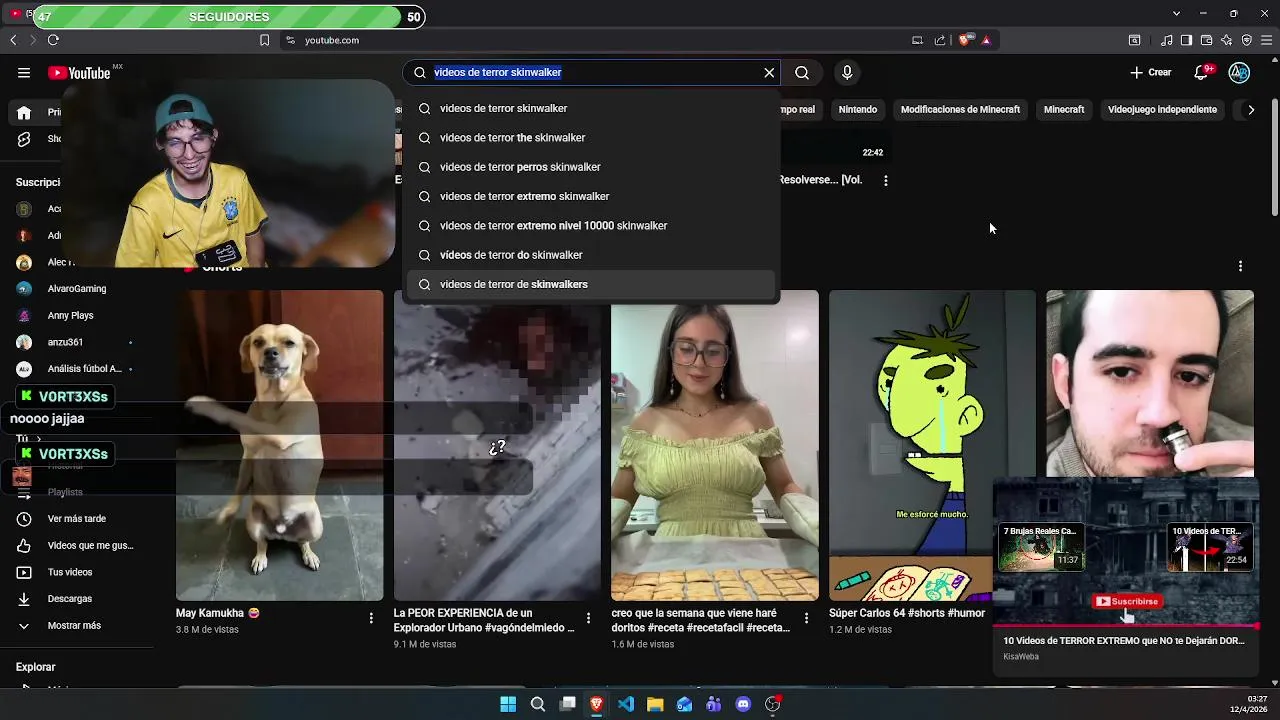Open the account avatar menu
Image resolution: width=1280 pixels, height=720 pixels.
coord(1239,72)
